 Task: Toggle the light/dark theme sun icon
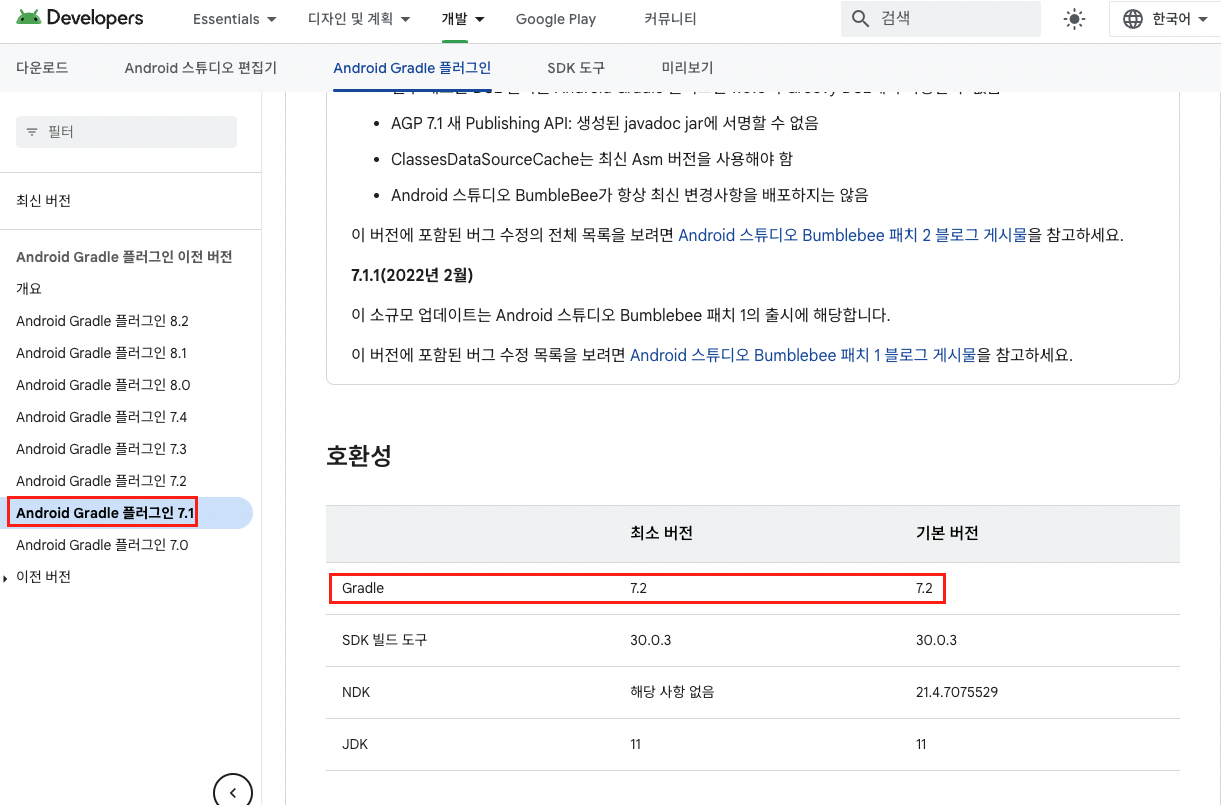(1075, 19)
